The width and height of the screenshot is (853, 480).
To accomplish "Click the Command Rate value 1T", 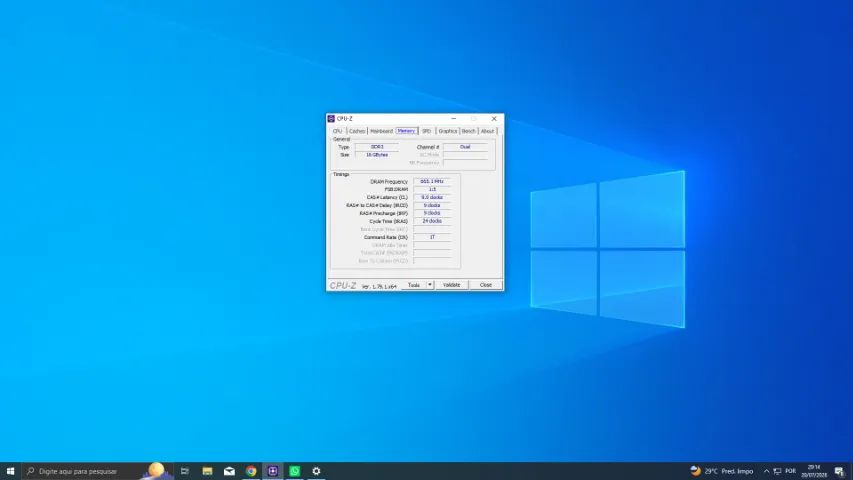I will tap(432, 237).
